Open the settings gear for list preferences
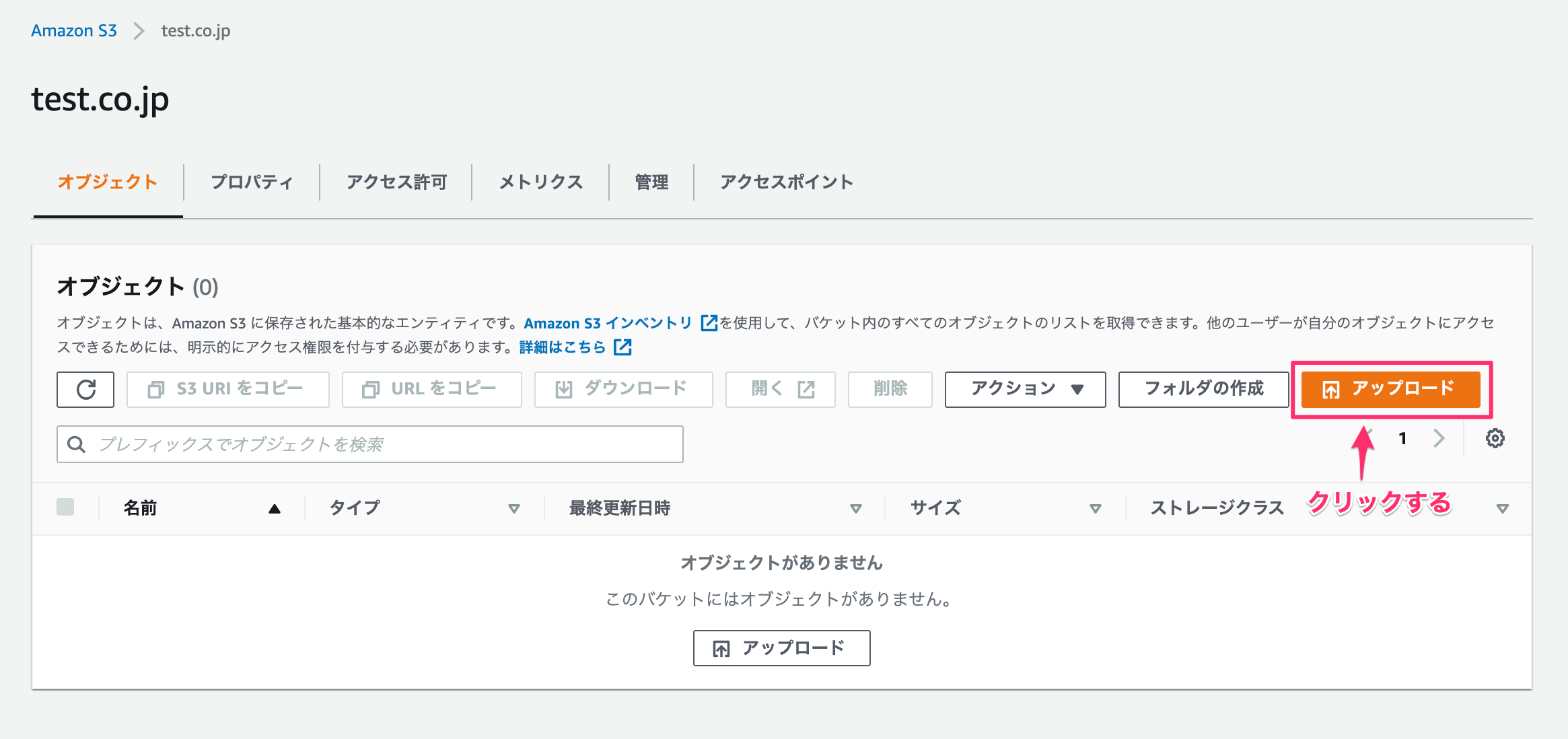 point(1495,438)
